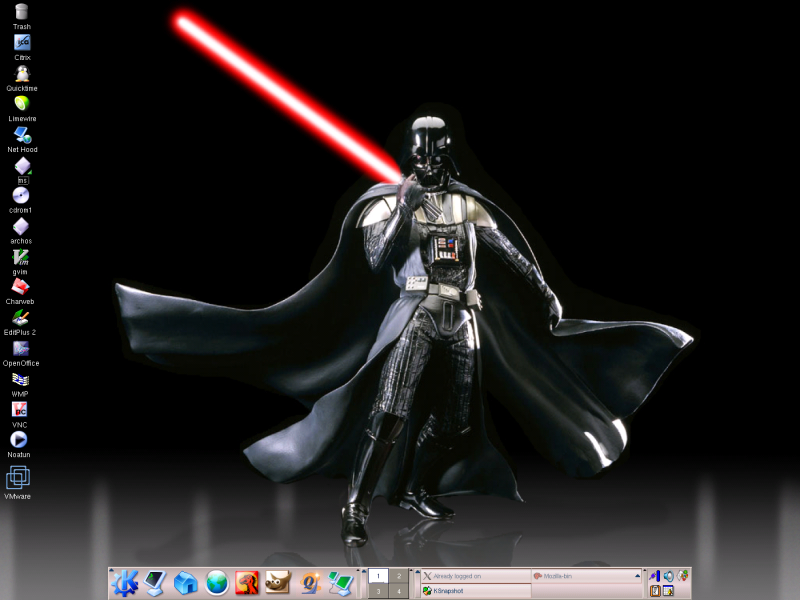Screen dimensions: 800x600
Task: Open the network computers panel icon
Action: [x=340, y=583]
